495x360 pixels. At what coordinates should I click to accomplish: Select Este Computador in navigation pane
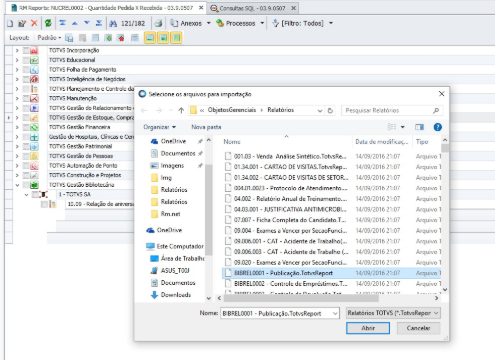[x=180, y=246]
